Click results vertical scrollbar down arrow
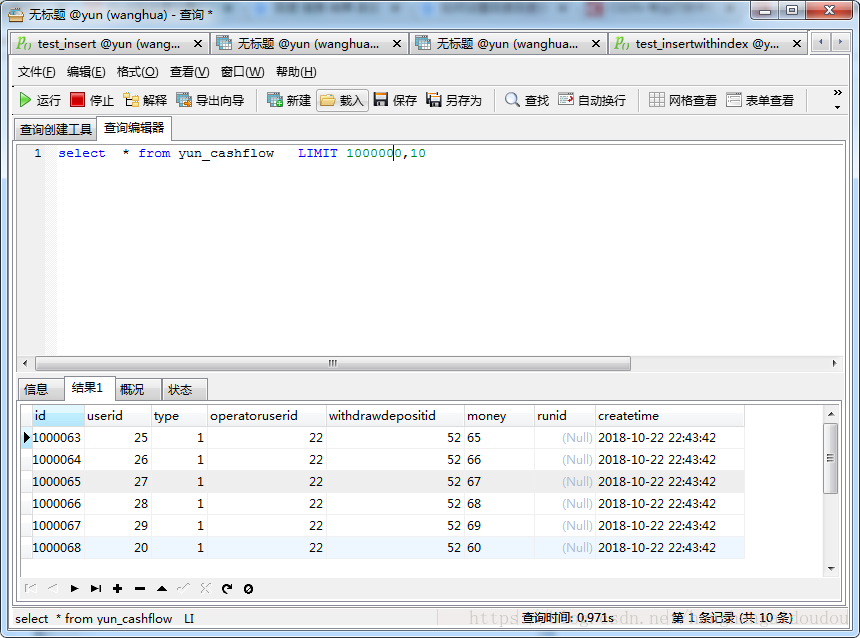Viewport: 860px width, 638px height. (x=831, y=569)
